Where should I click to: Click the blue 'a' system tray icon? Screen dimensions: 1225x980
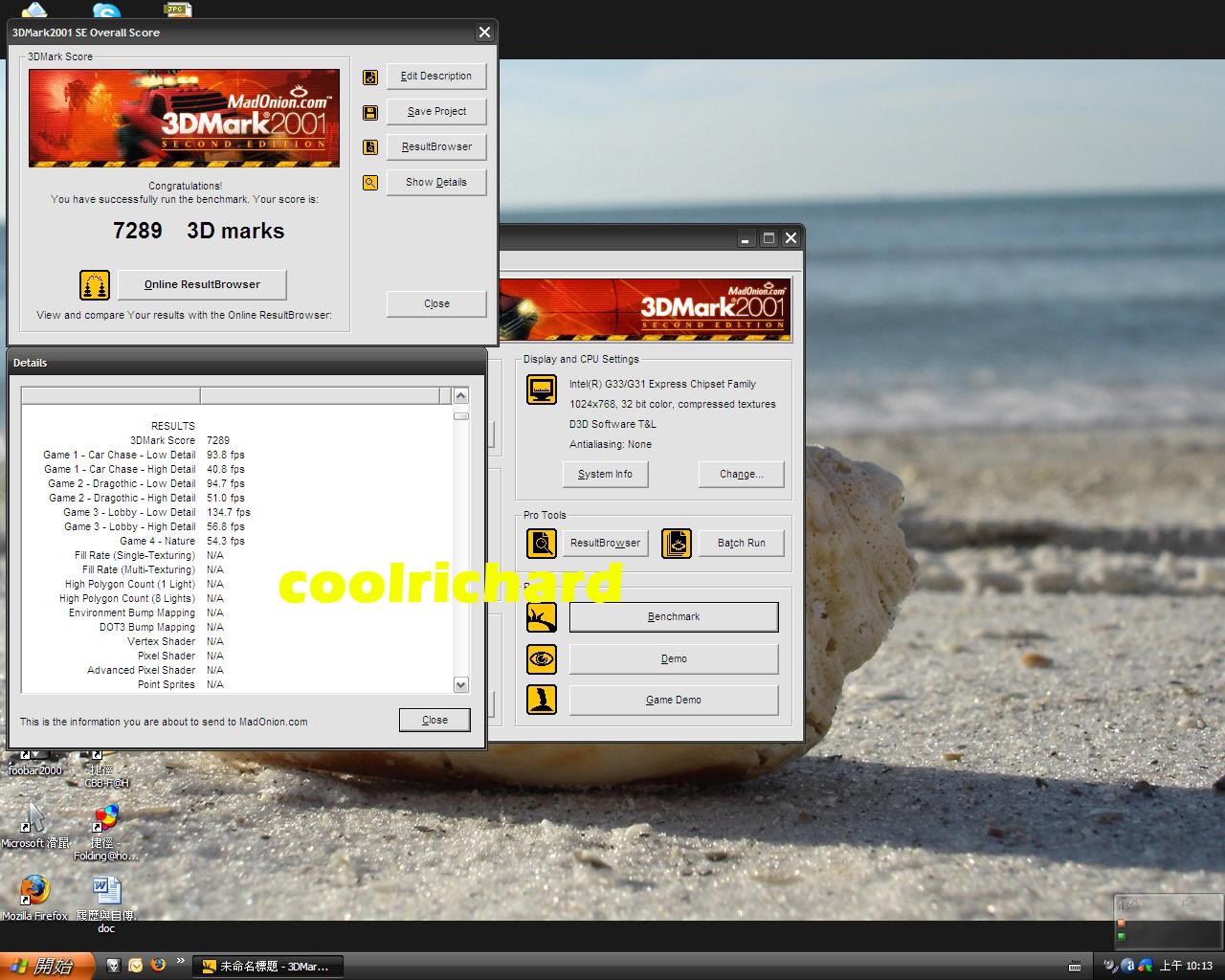click(1127, 966)
